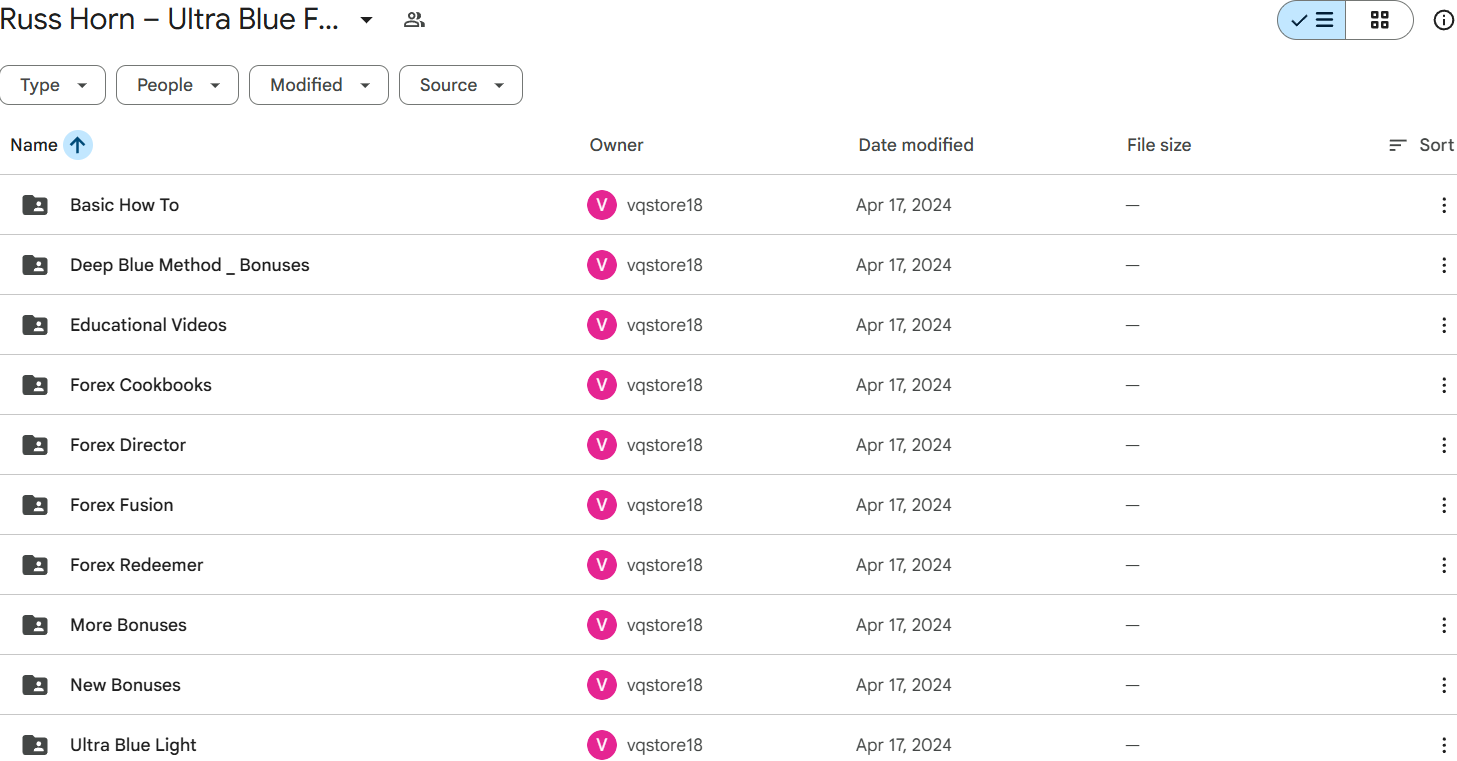Viewport: 1457px width, 761px height.
Task: Open more actions for Ultra Blue Light
Action: tap(1443, 745)
